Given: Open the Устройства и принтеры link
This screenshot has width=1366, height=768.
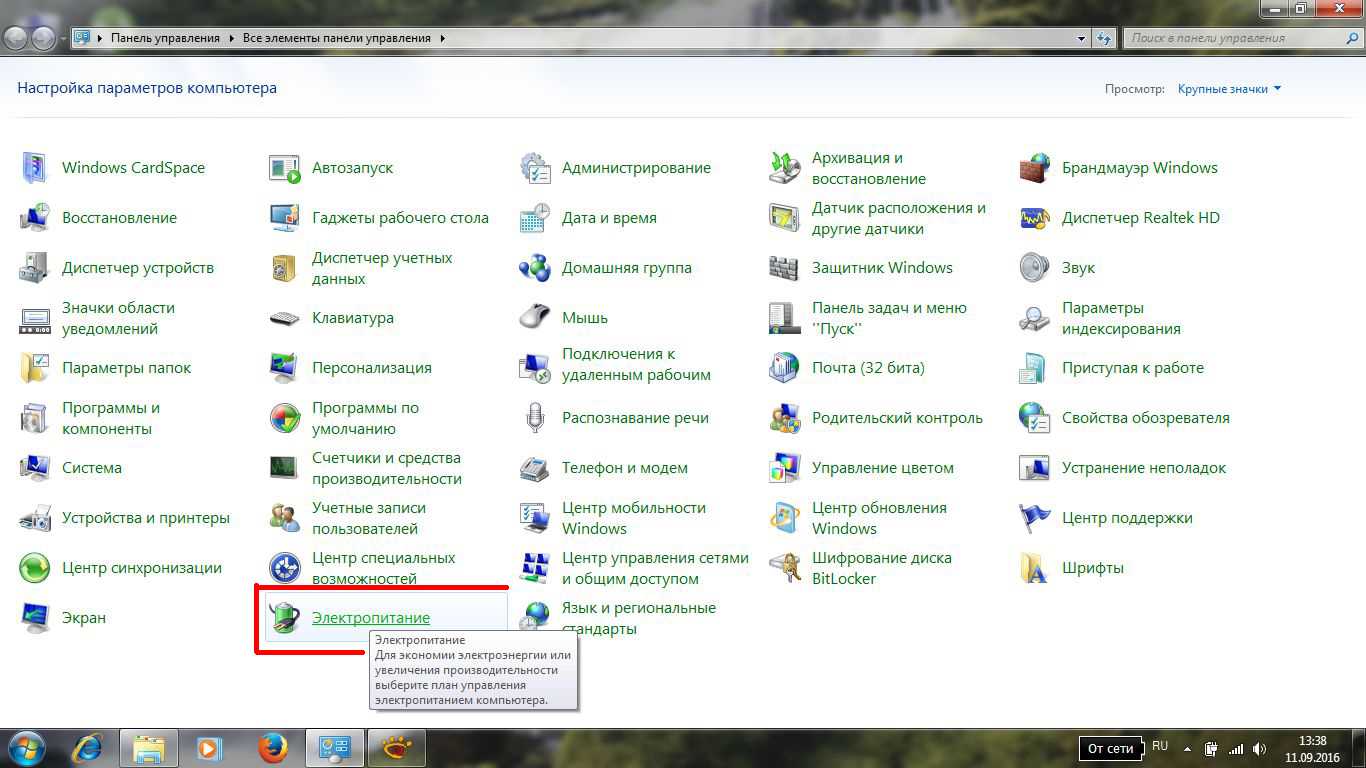Looking at the screenshot, I should tap(146, 518).
